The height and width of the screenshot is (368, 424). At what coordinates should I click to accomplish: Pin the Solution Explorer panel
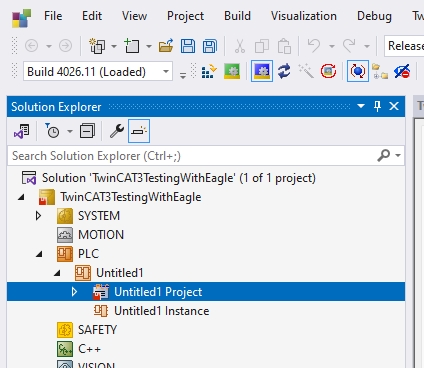click(x=377, y=107)
